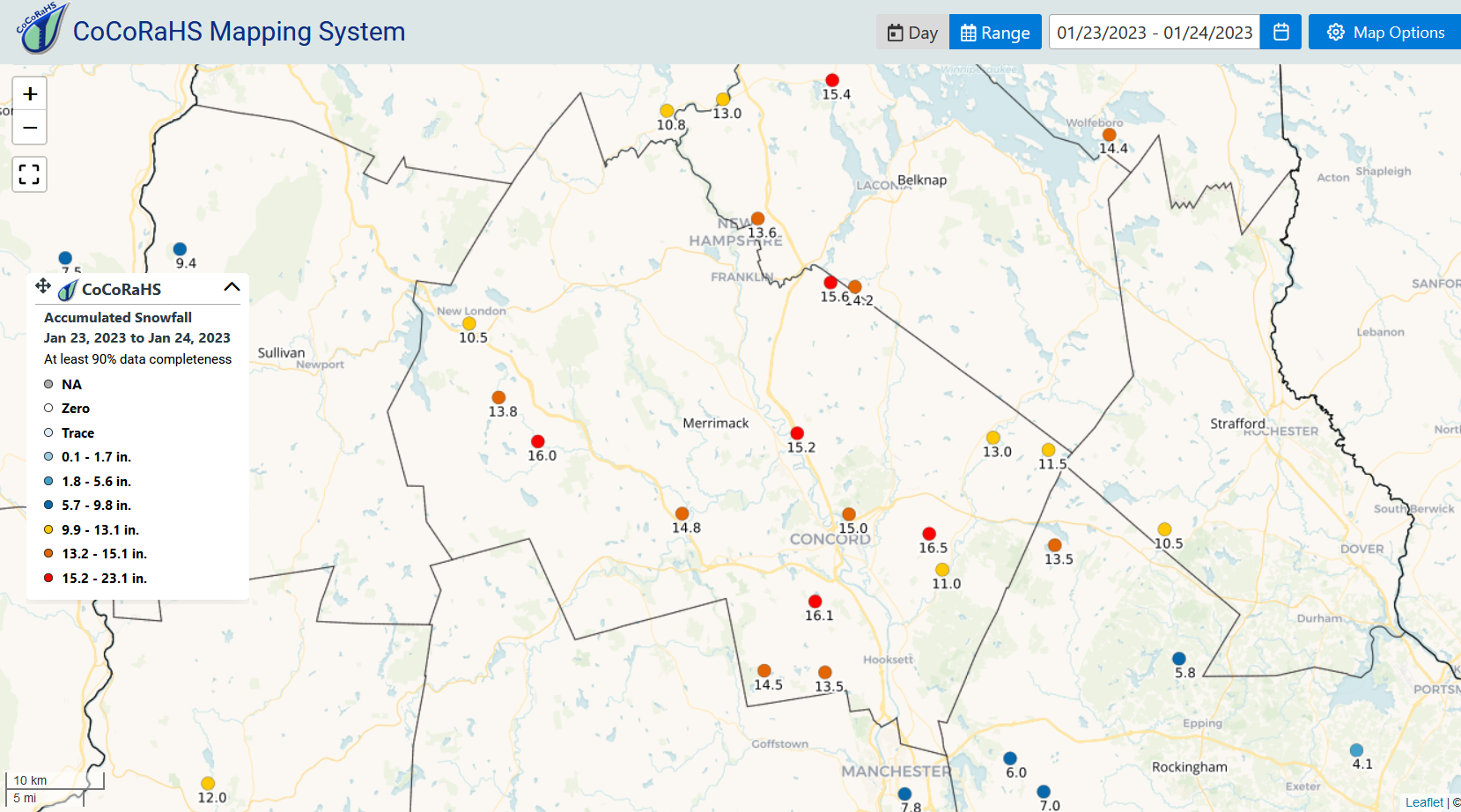
Task: Click the red 15.2 - 23.1 in. legend swatch
Action: (48, 578)
